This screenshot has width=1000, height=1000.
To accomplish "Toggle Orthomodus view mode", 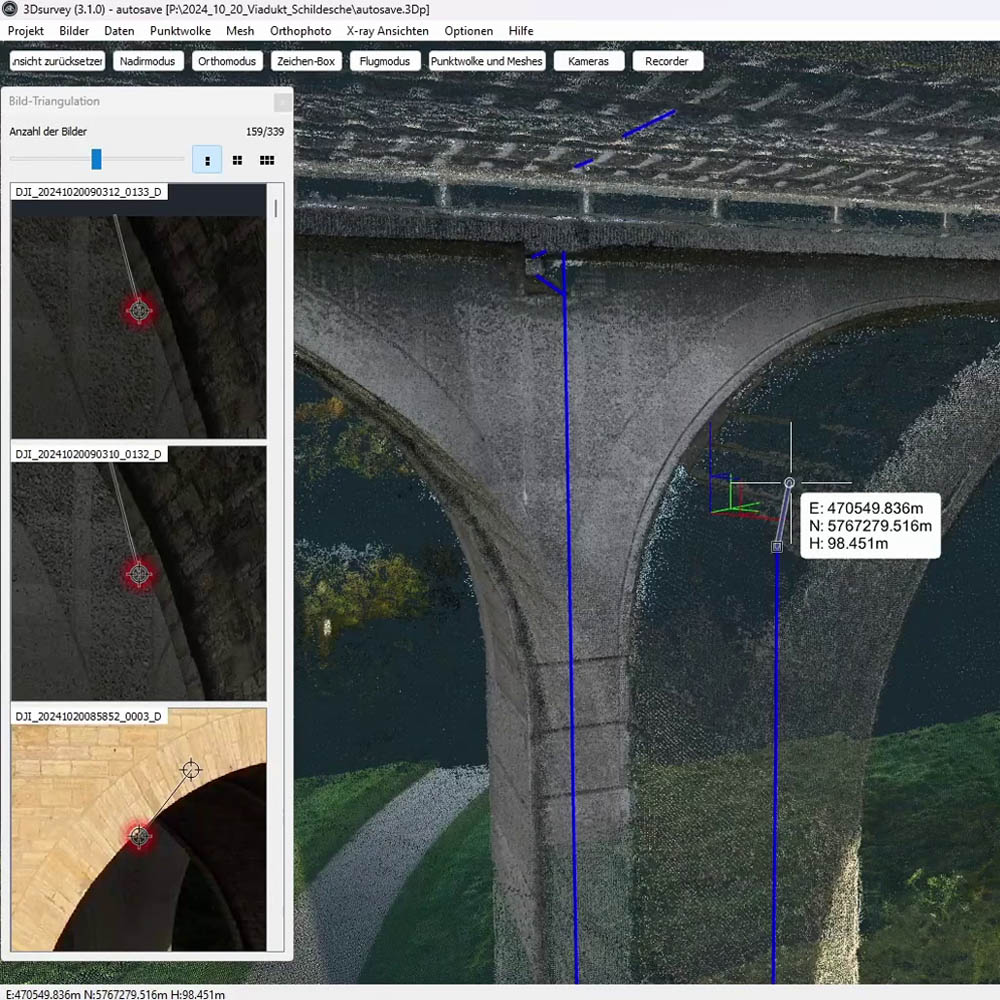I will tap(227, 61).
